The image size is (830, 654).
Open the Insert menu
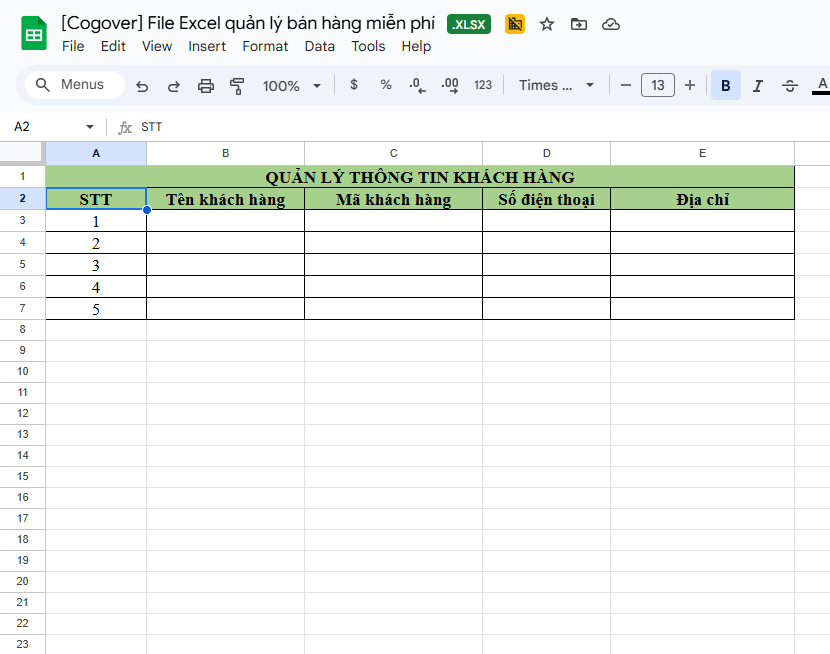coord(207,47)
